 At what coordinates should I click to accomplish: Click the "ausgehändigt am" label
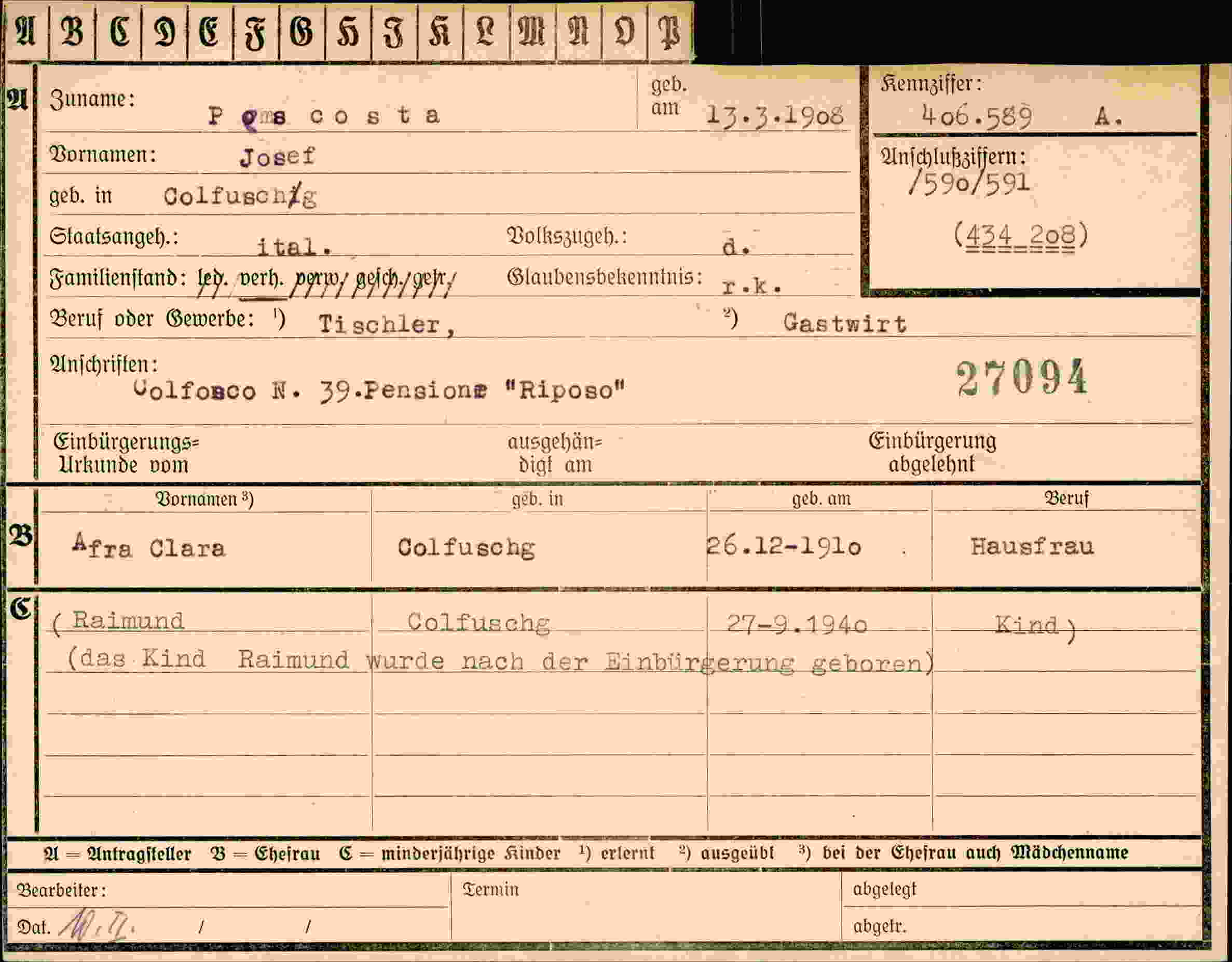pos(555,453)
